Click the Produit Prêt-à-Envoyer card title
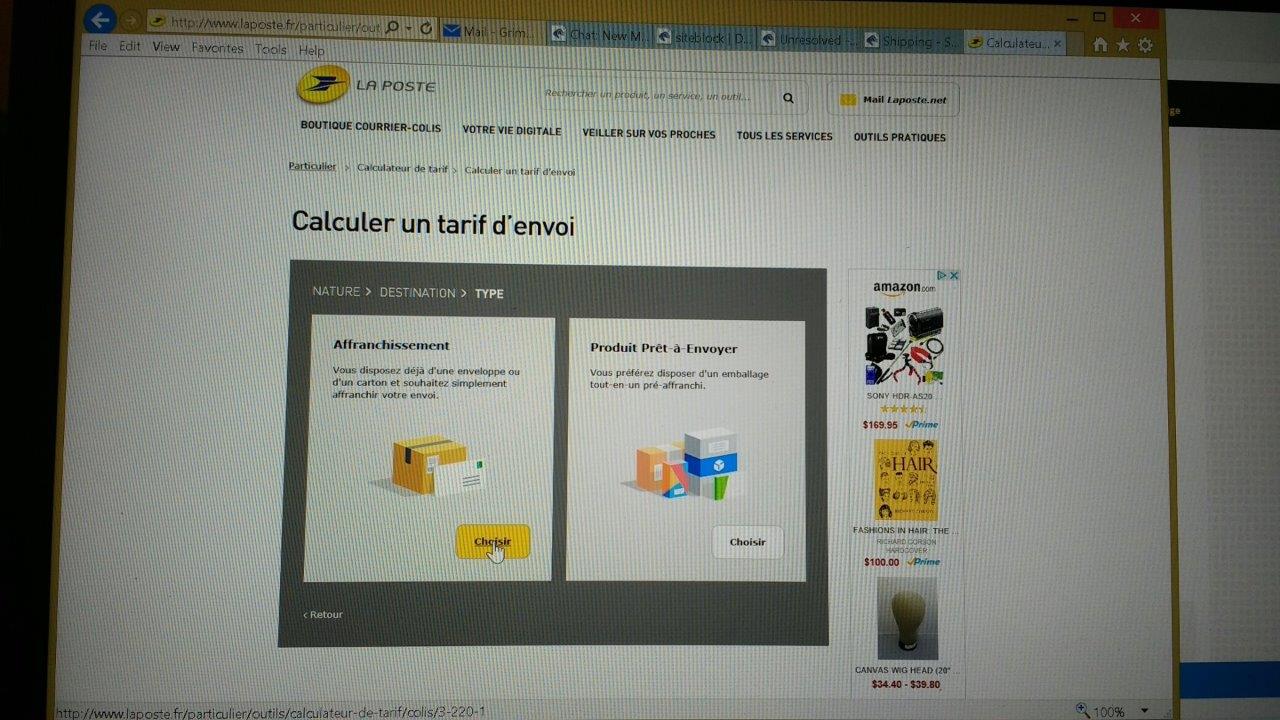 664,348
